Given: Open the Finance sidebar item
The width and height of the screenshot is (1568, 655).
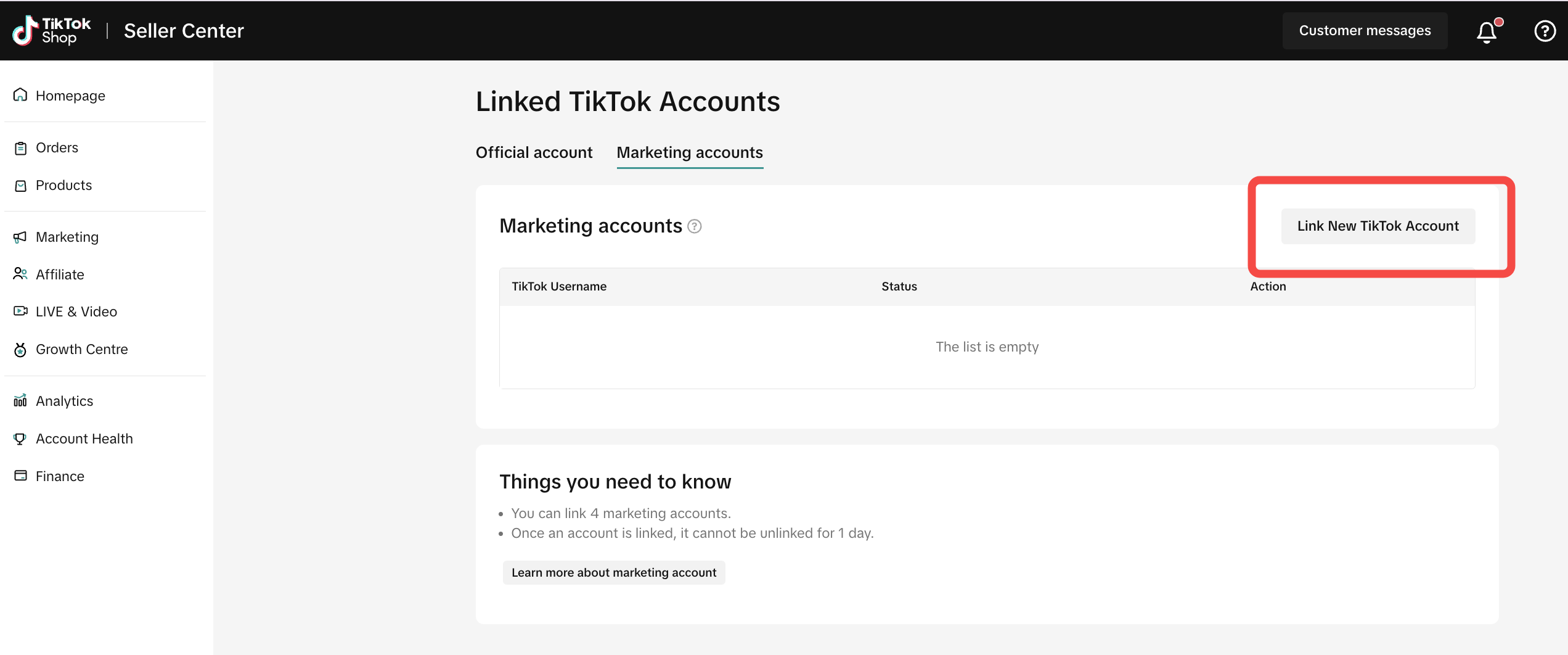Looking at the screenshot, I should [x=60, y=476].
